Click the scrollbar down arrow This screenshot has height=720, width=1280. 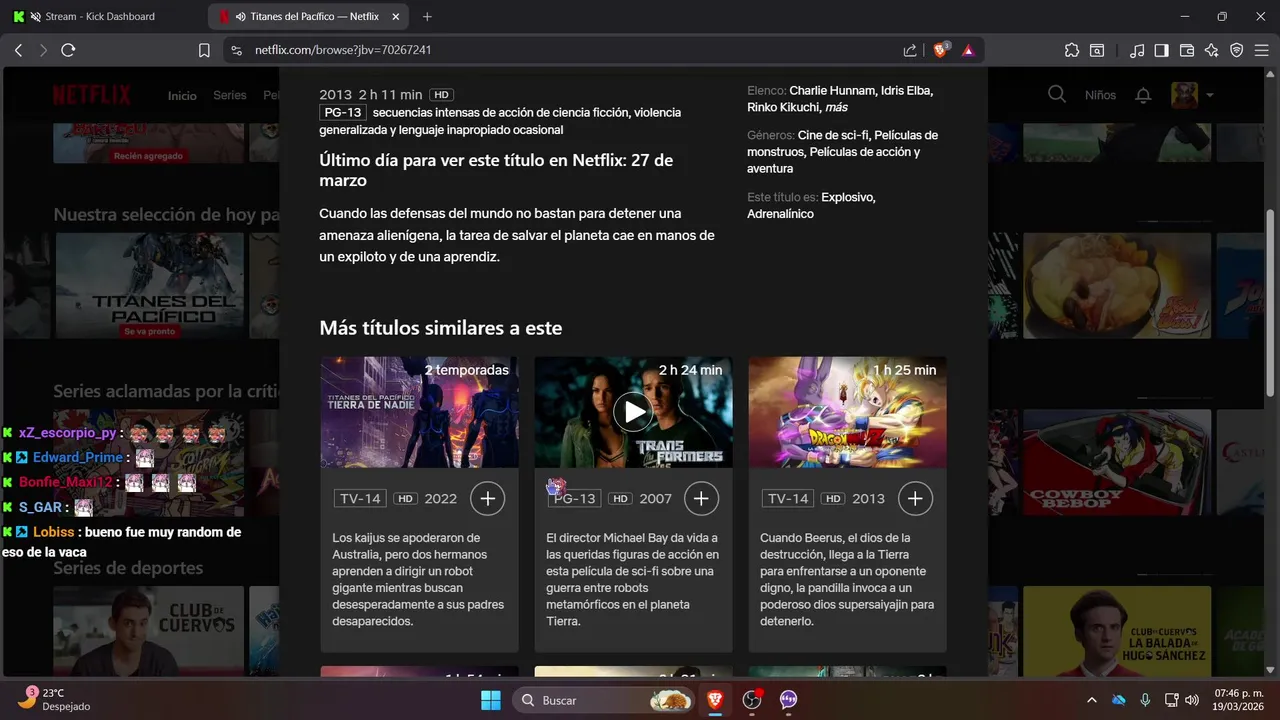click(1271, 670)
